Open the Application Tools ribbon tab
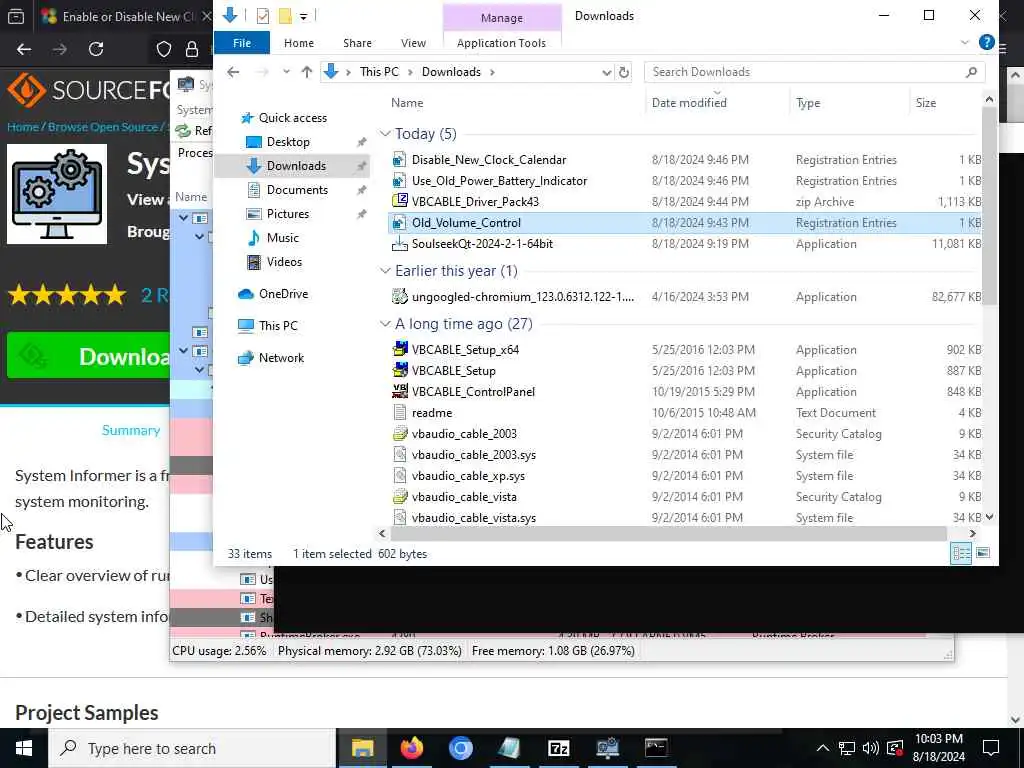This screenshot has width=1024, height=768. [502, 42]
